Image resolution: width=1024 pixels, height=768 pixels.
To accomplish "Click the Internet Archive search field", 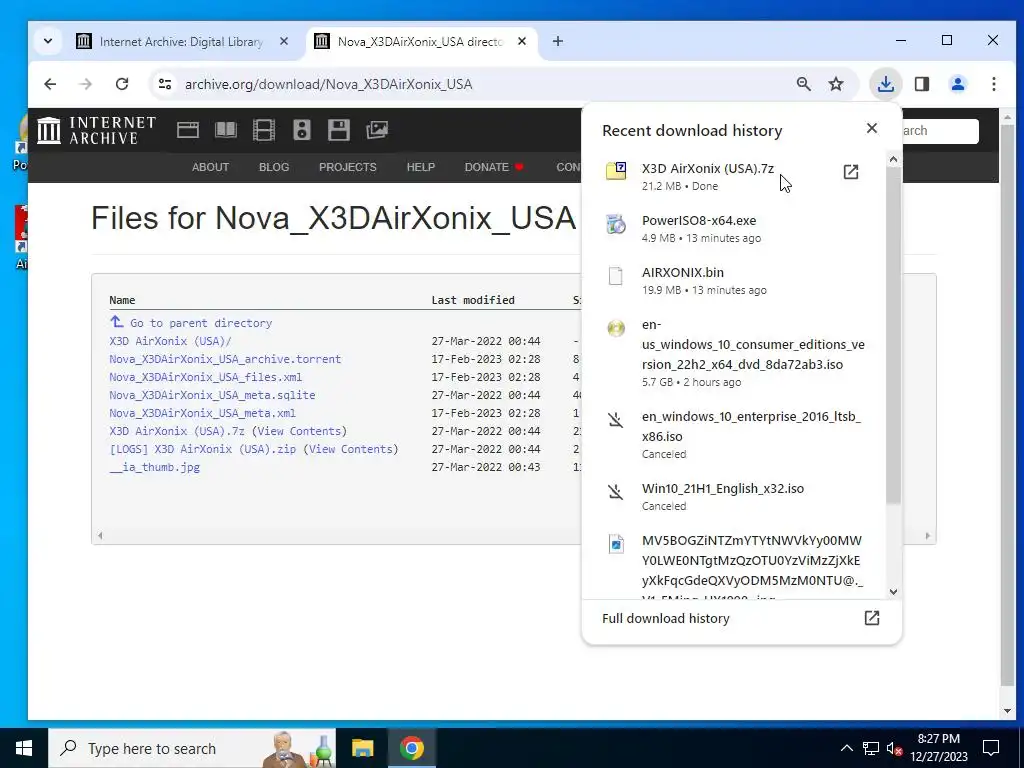I will coord(939,131).
